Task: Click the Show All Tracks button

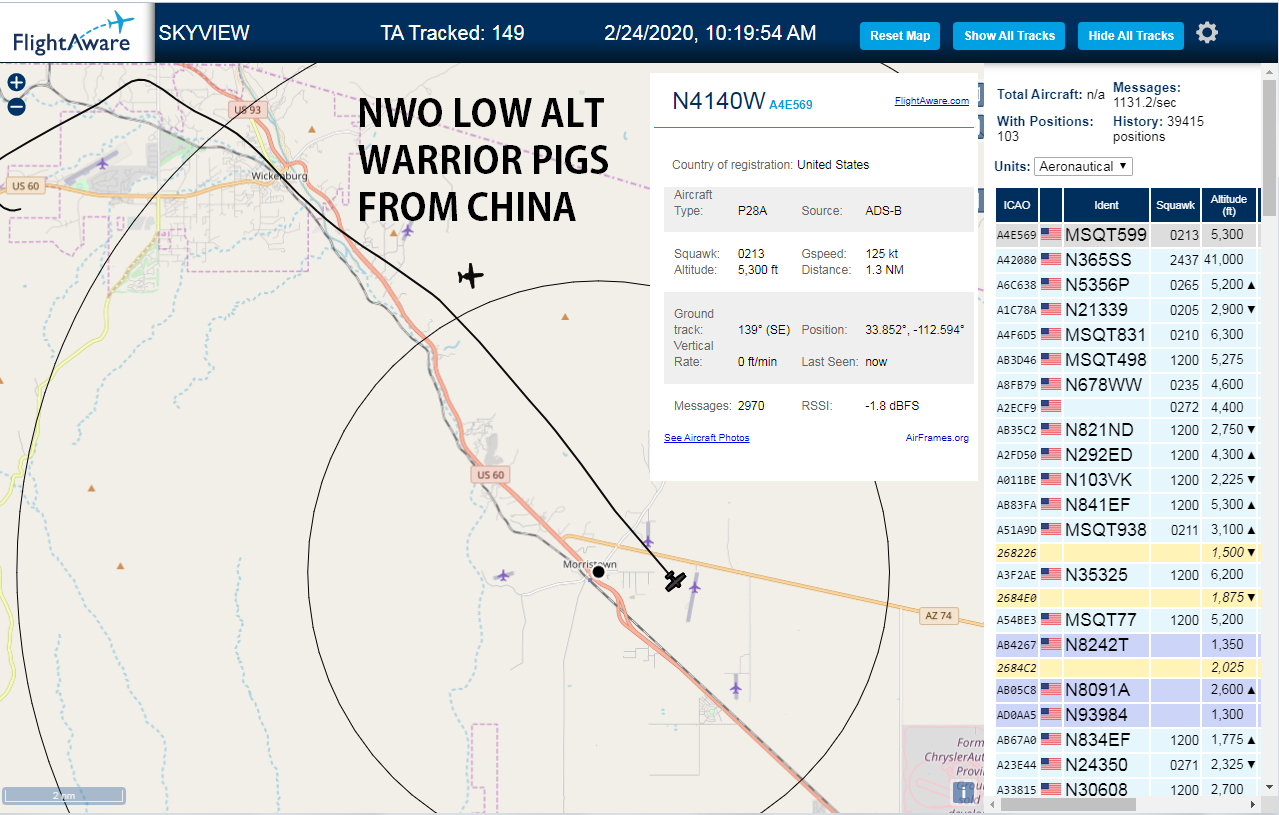Action: [x=1009, y=36]
